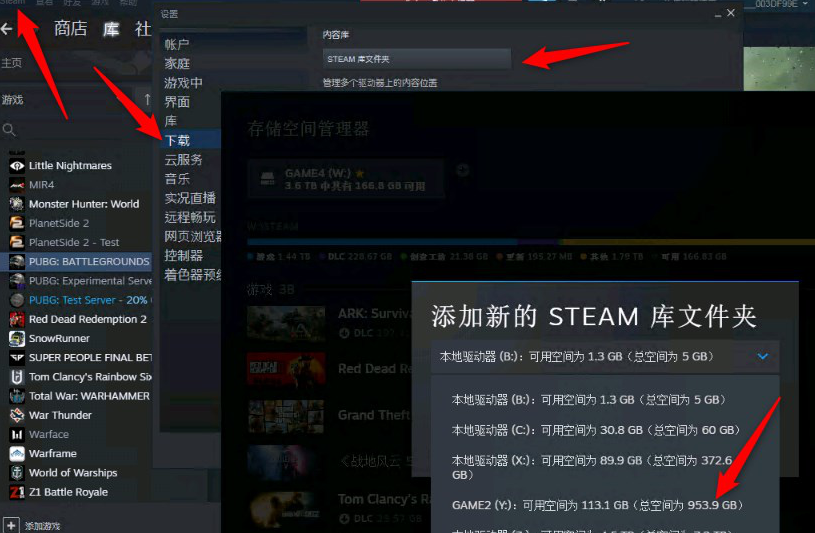This screenshot has height=533, width=815.
Task: Add a drive with the plus icon
Action: 463,170
